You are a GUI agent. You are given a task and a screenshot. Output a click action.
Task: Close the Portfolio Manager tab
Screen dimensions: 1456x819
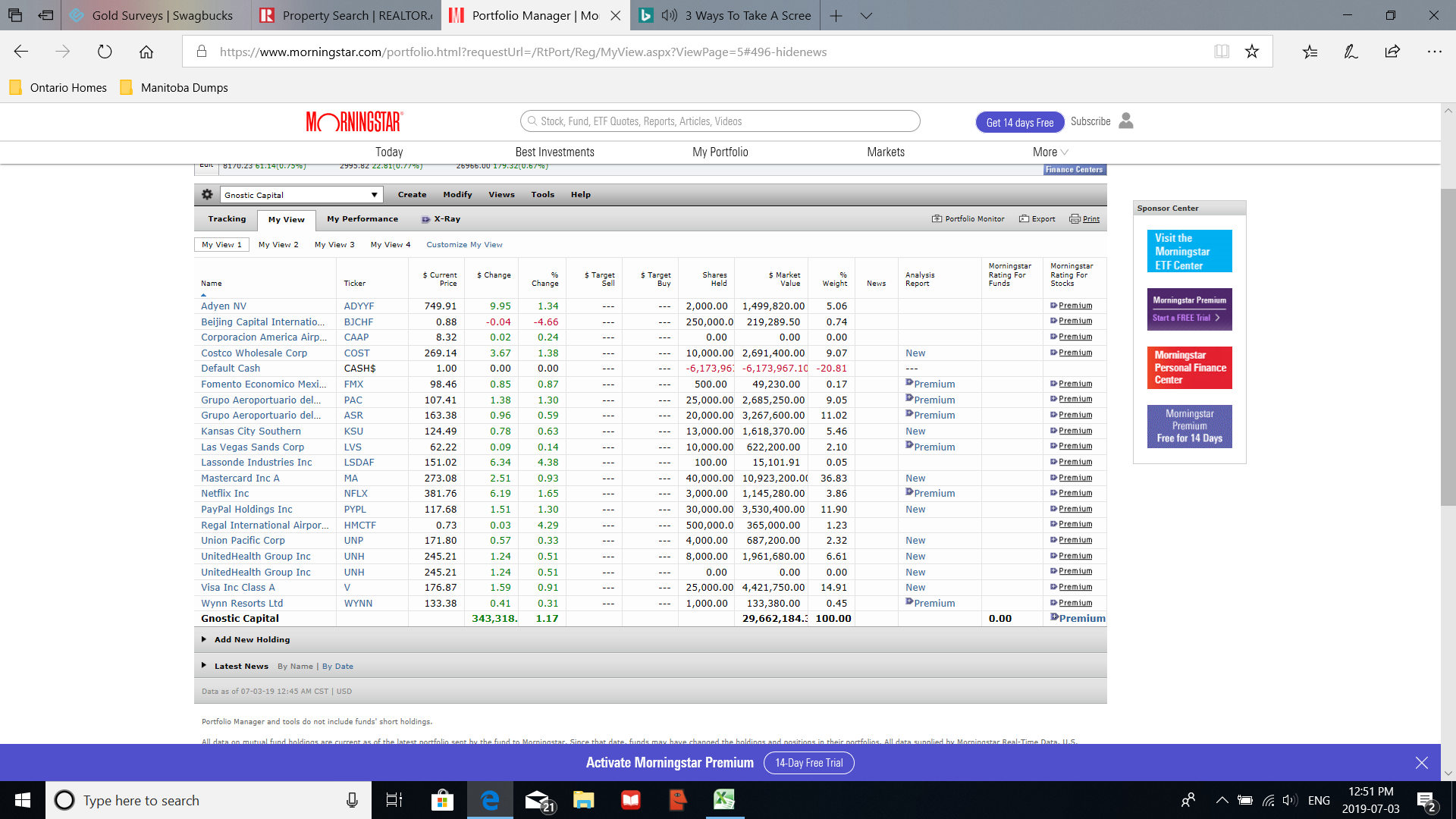(x=616, y=15)
